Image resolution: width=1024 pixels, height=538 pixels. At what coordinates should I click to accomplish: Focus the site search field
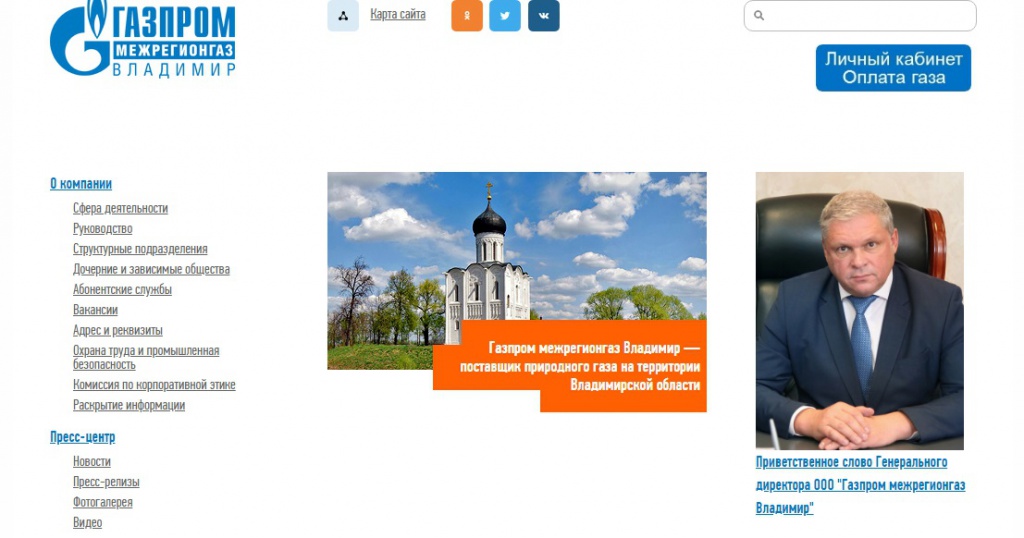pos(860,16)
